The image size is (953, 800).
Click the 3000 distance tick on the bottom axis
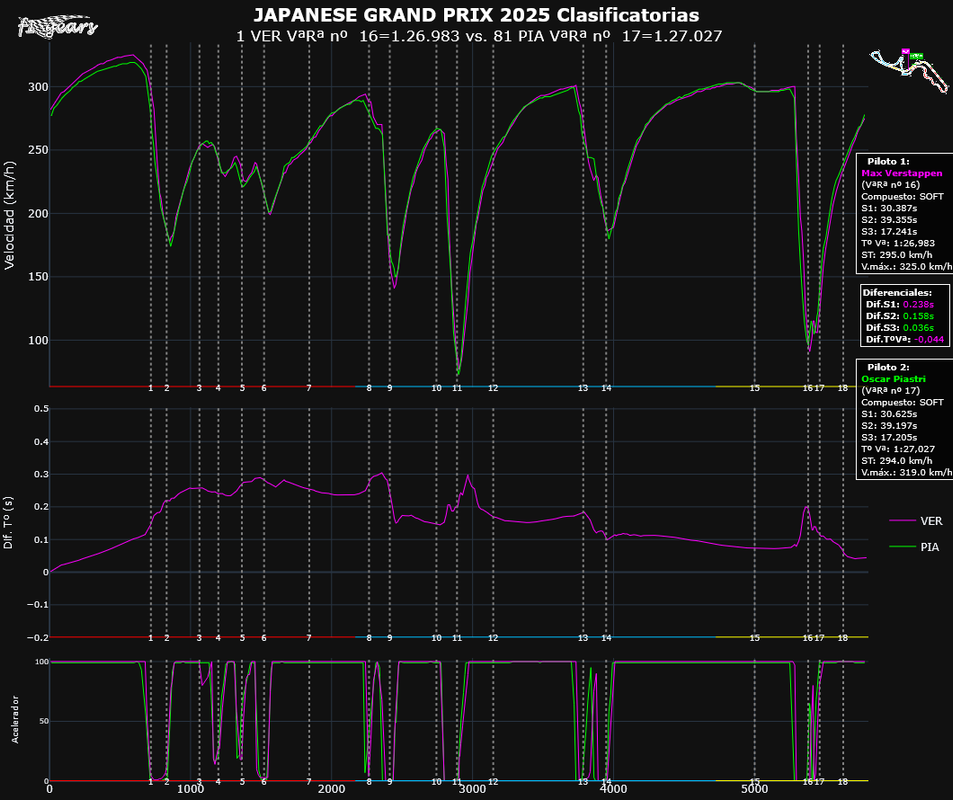point(472,789)
